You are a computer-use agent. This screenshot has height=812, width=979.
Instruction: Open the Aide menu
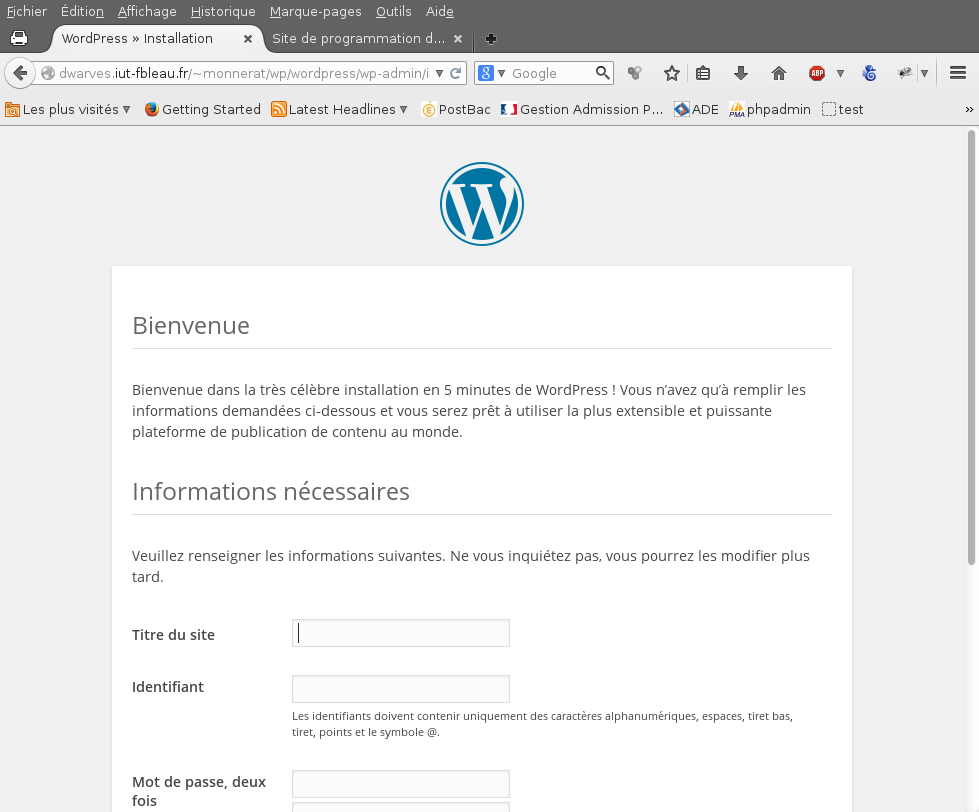pyautogui.click(x=440, y=11)
